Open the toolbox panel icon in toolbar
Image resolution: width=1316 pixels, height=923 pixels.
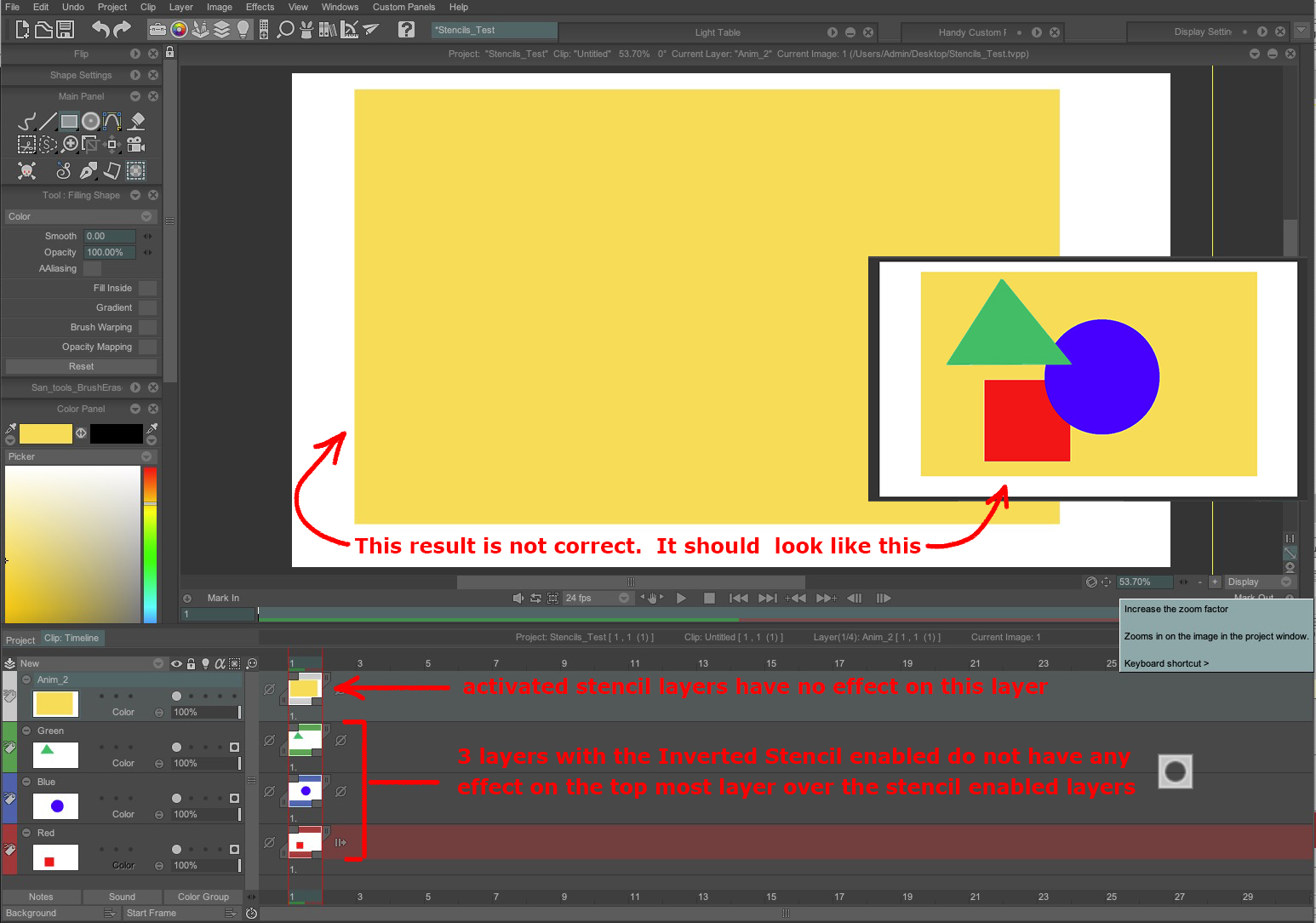[x=157, y=30]
